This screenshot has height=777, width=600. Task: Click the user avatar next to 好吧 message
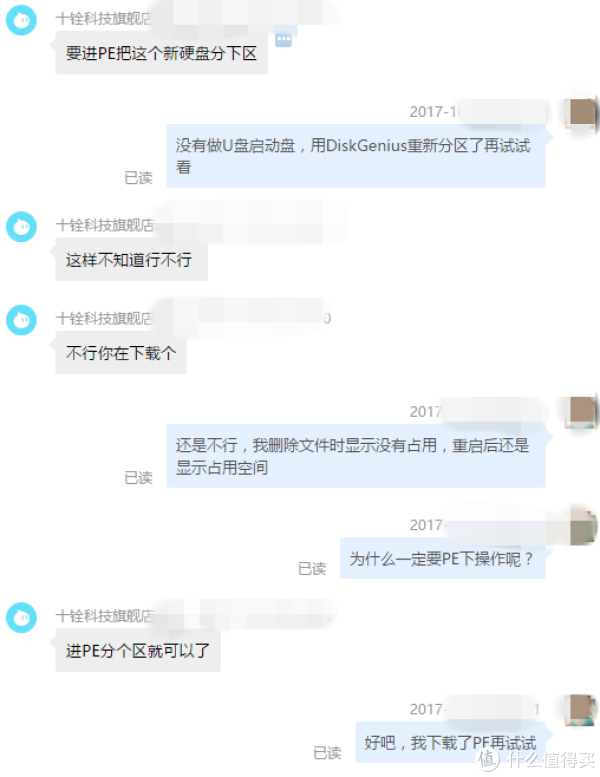(x=583, y=711)
